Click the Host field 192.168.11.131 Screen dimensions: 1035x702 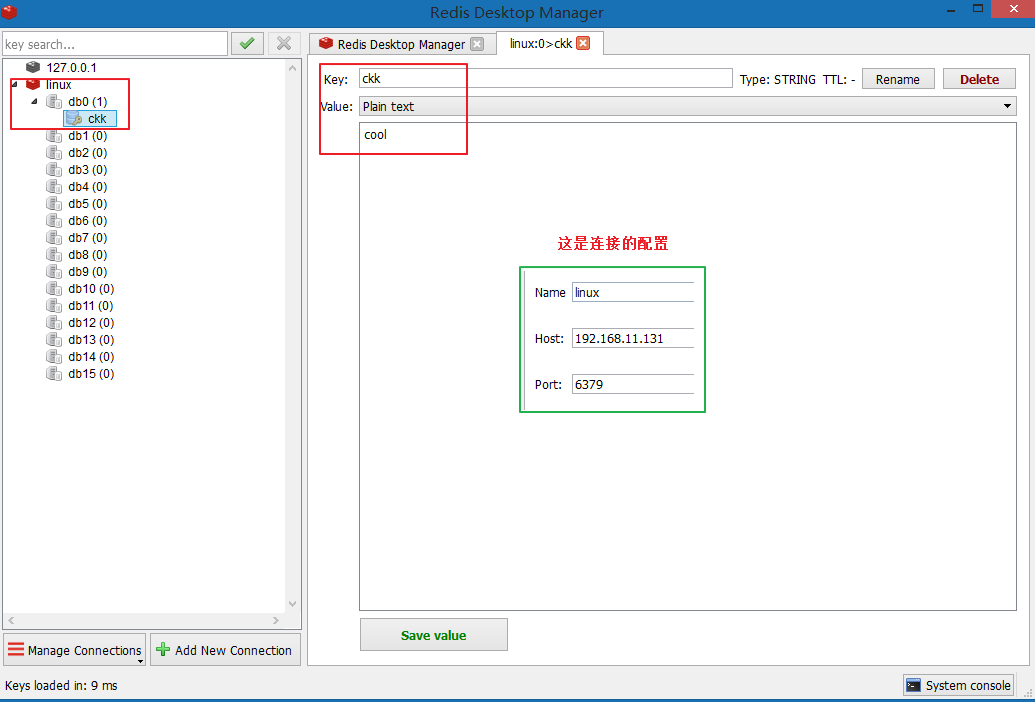point(632,338)
